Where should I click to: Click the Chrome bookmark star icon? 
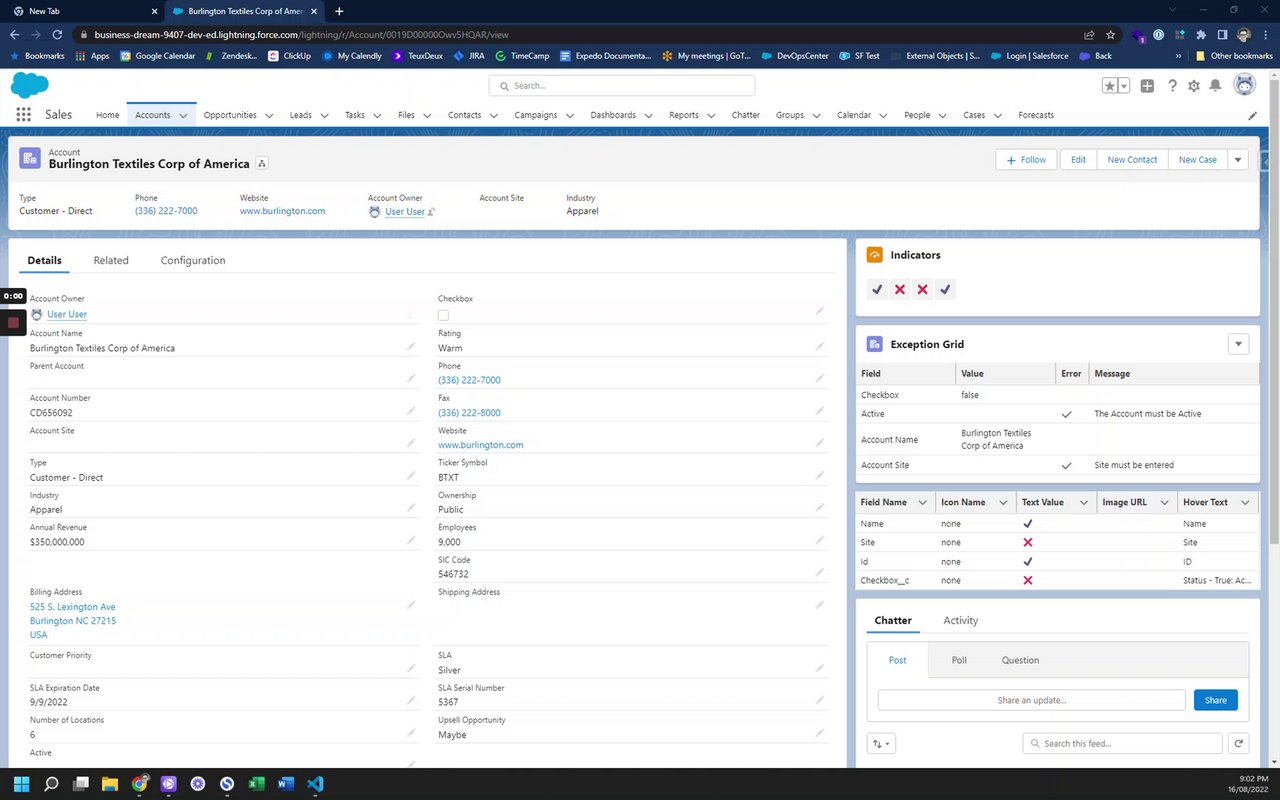click(1110, 34)
